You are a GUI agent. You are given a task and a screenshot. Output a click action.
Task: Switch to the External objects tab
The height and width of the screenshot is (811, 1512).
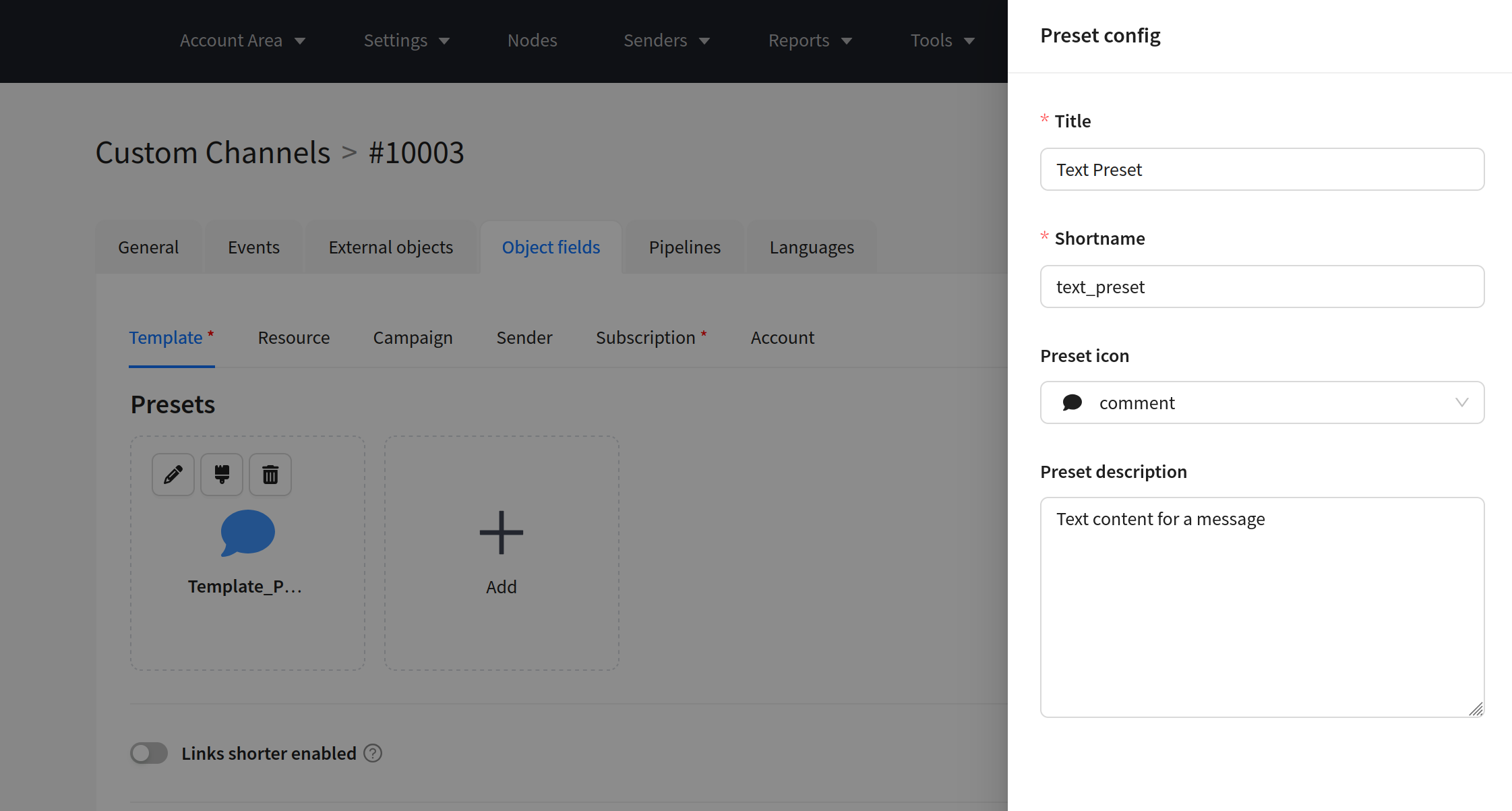(391, 247)
